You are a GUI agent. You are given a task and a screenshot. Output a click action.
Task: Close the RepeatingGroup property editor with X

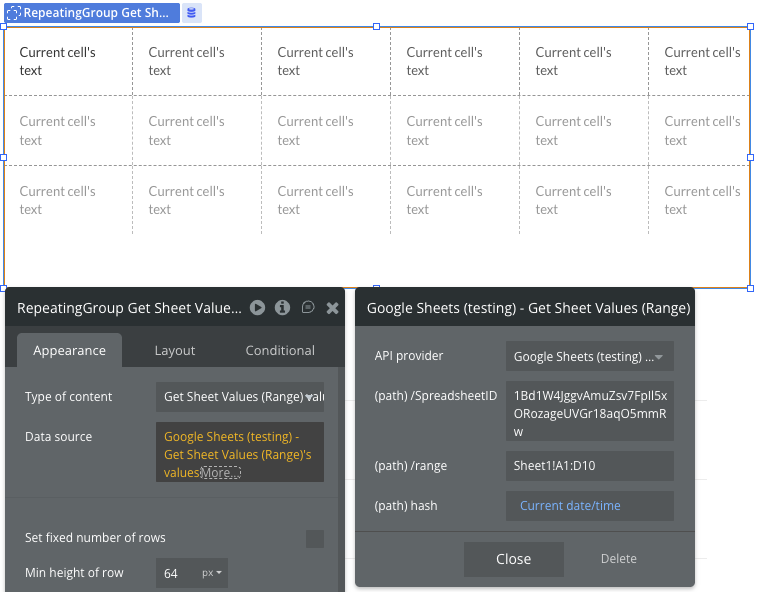(x=332, y=308)
